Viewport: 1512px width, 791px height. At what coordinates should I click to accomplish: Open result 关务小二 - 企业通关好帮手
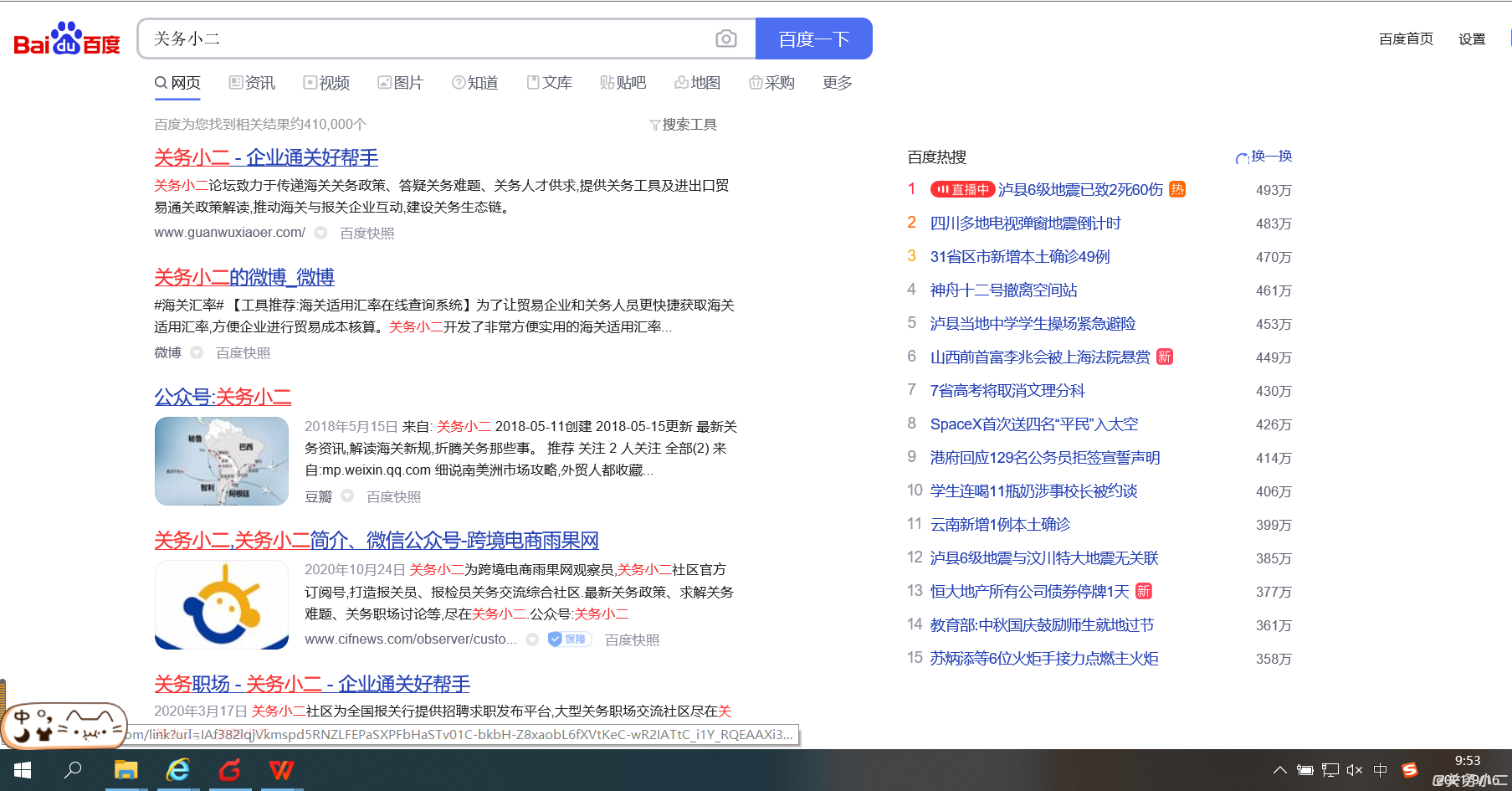coord(266,157)
